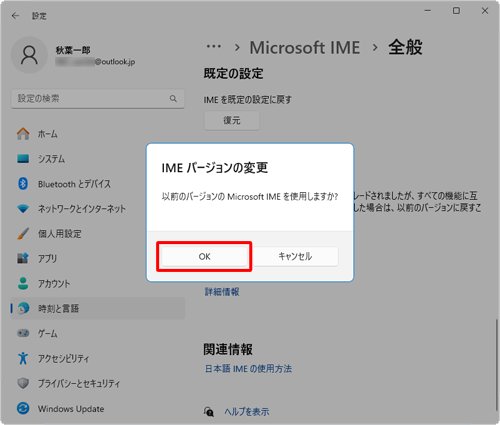The height and width of the screenshot is (425, 500).
Task: Click the Bluetooth icon in the sidebar
Action: point(23,184)
